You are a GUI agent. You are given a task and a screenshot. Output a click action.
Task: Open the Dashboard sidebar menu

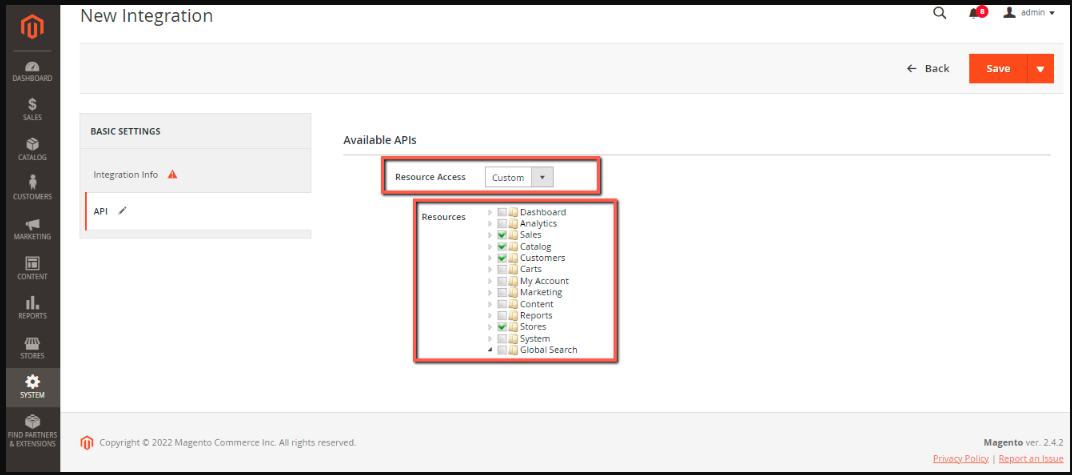point(31,72)
